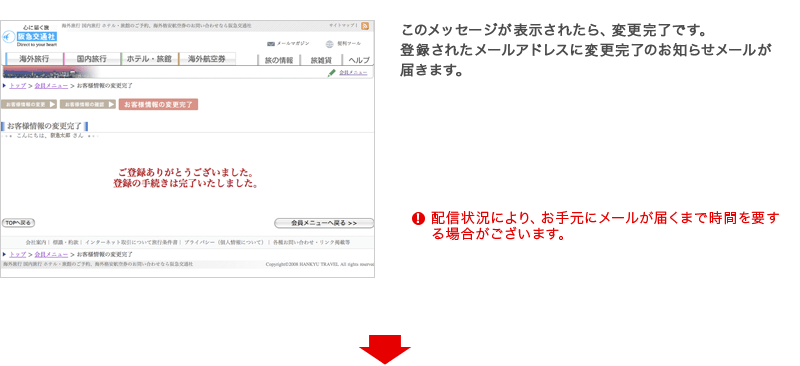This screenshot has width=800, height=366.
Task: Click the 登録の手続きは完了いたしました message
Action: [x=185, y=184]
